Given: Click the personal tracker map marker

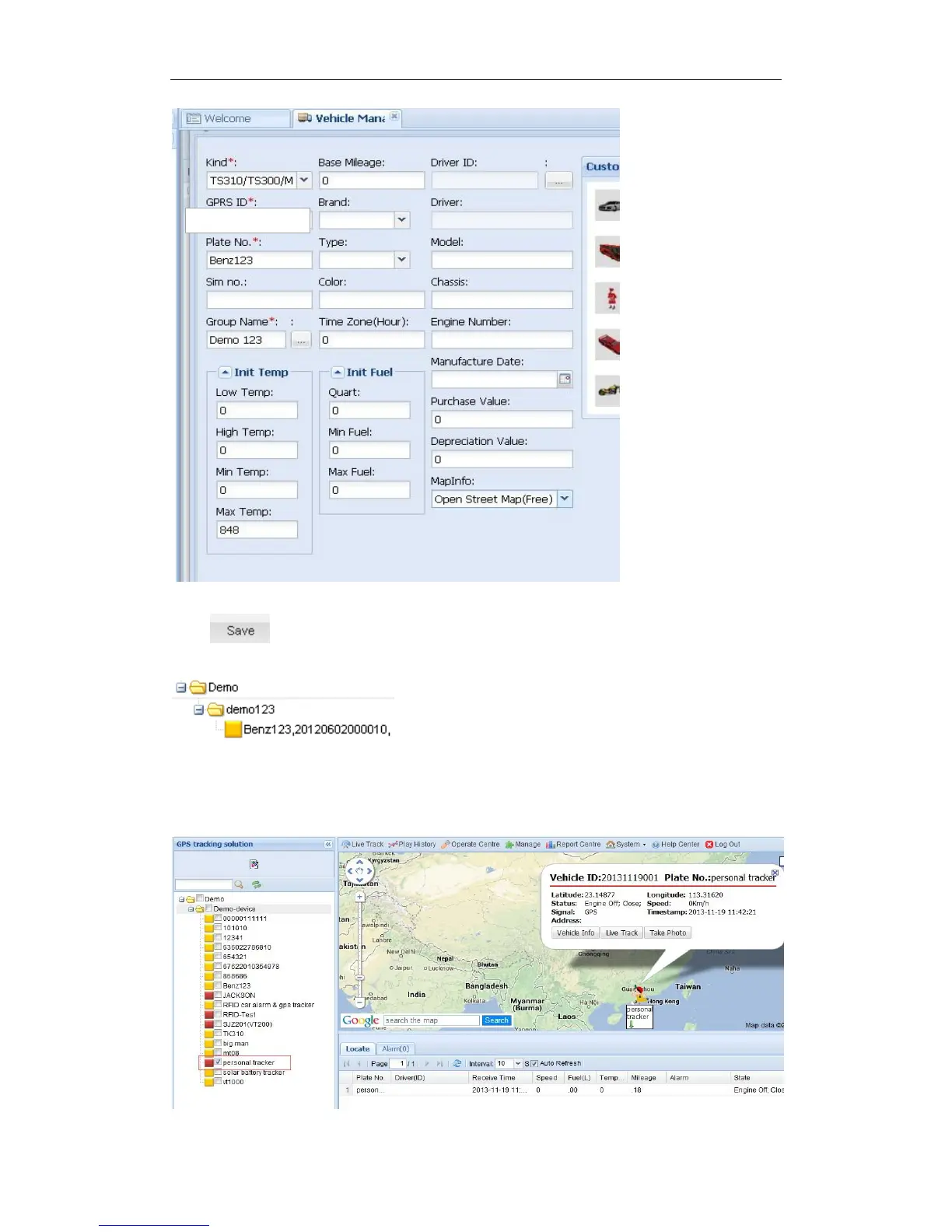Looking at the screenshot, I should pyautogui.click(x=640, y=996).
